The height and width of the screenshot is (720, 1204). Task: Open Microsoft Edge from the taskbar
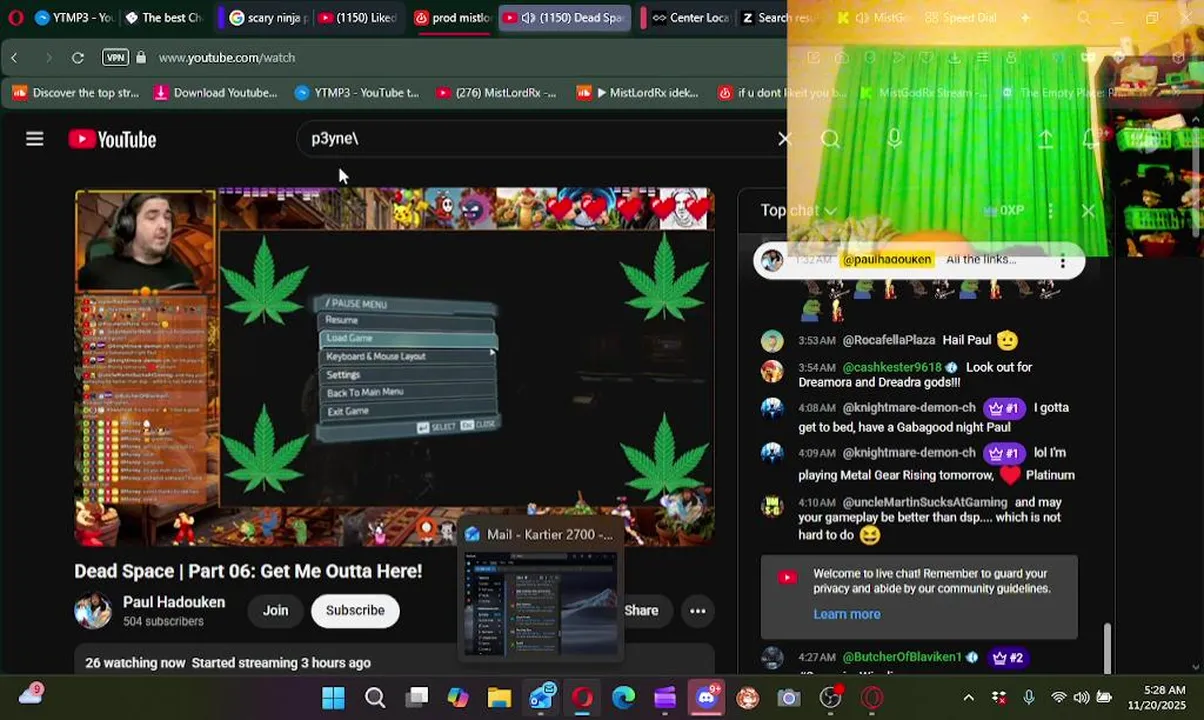[x=623, y=697]
